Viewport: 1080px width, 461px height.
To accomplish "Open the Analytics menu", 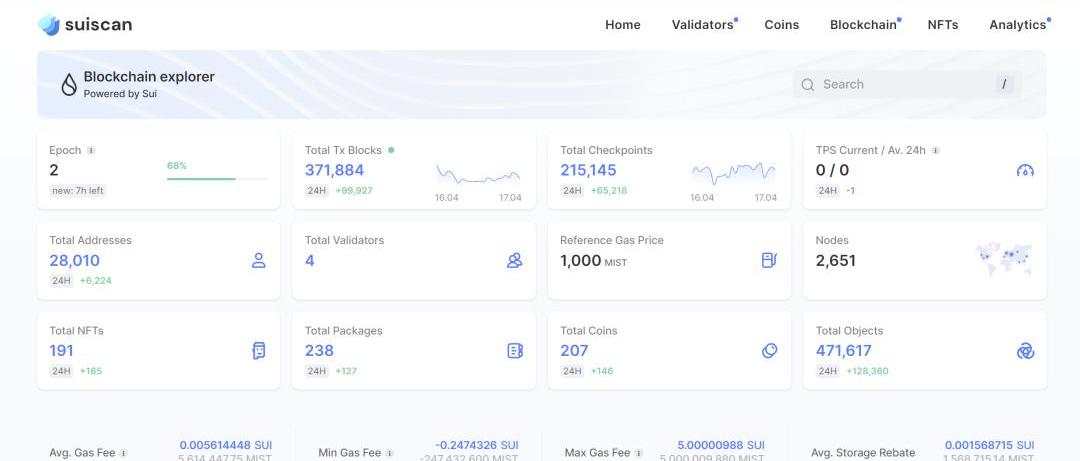I will pos(1017,25).
